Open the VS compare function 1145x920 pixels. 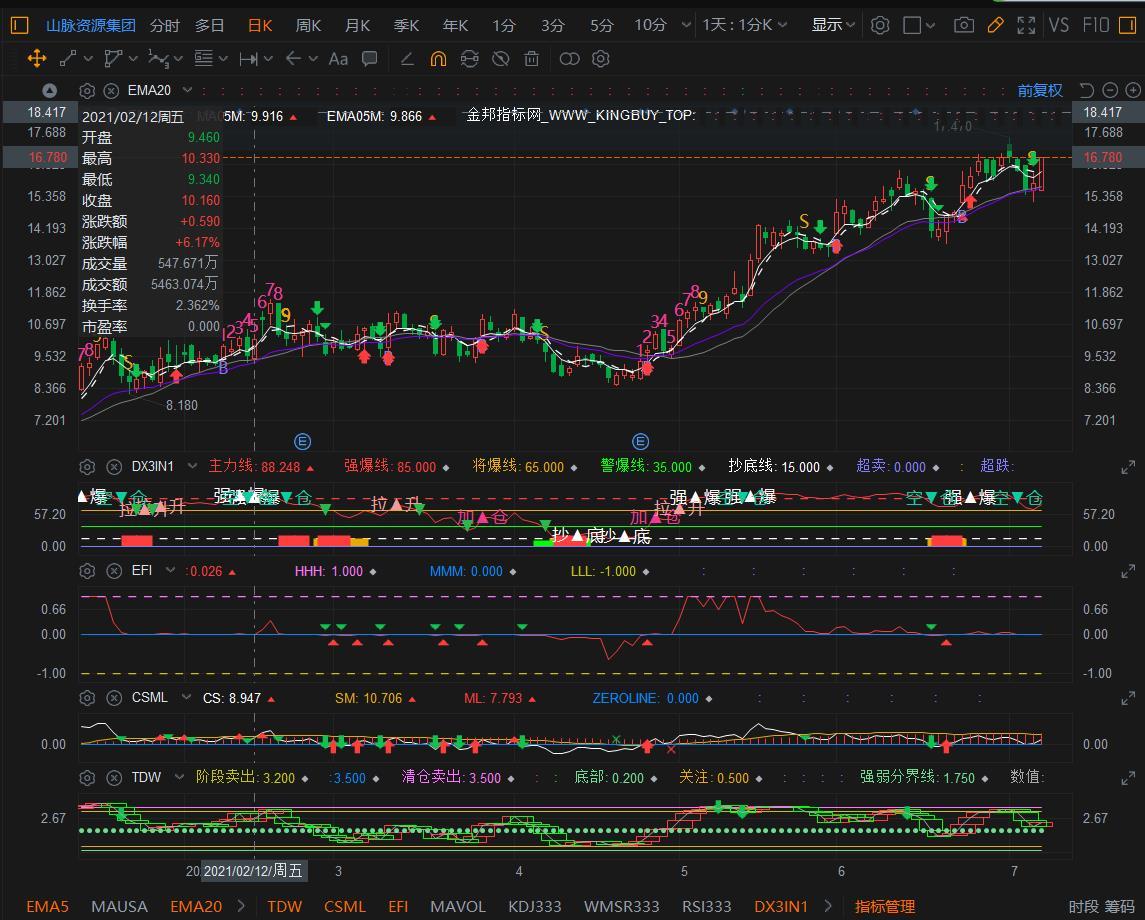[x=1059, y=26]
